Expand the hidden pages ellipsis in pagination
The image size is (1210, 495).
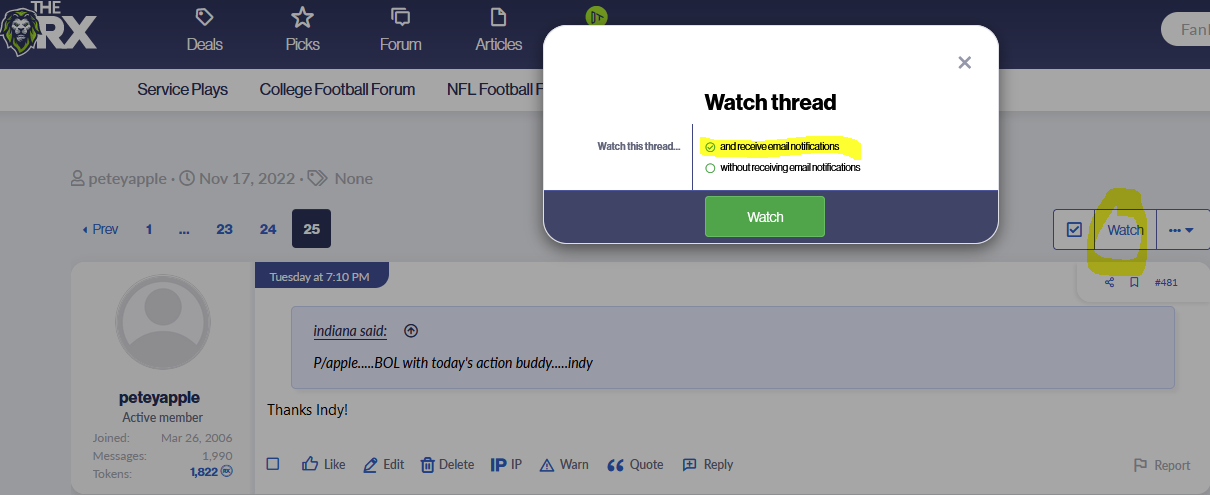[x=184, y=229]
